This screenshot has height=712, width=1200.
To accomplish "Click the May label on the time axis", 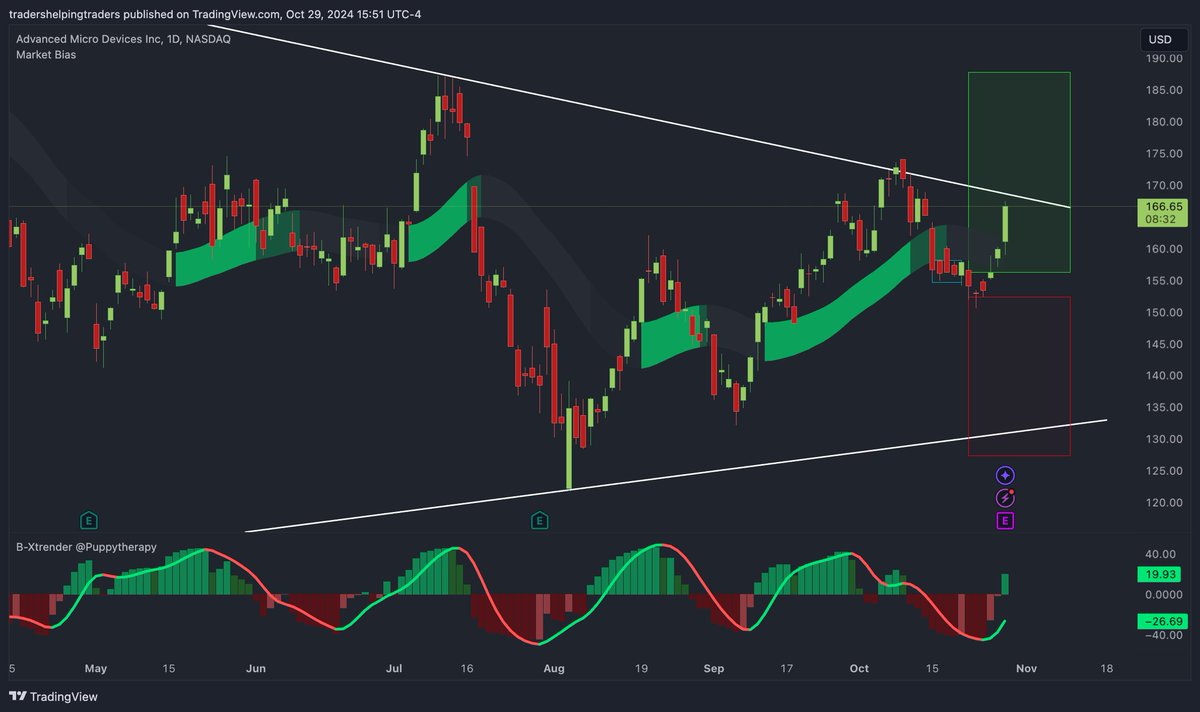I will tap(95, 667).
